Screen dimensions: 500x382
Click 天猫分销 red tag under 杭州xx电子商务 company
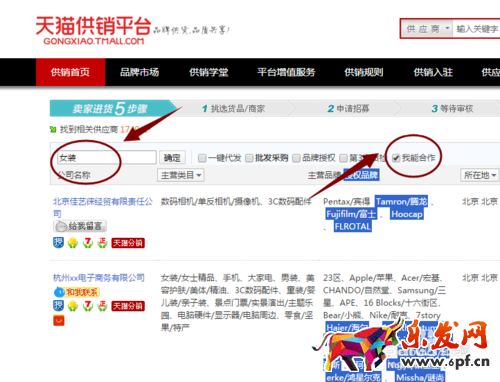(x=128, y=306)
